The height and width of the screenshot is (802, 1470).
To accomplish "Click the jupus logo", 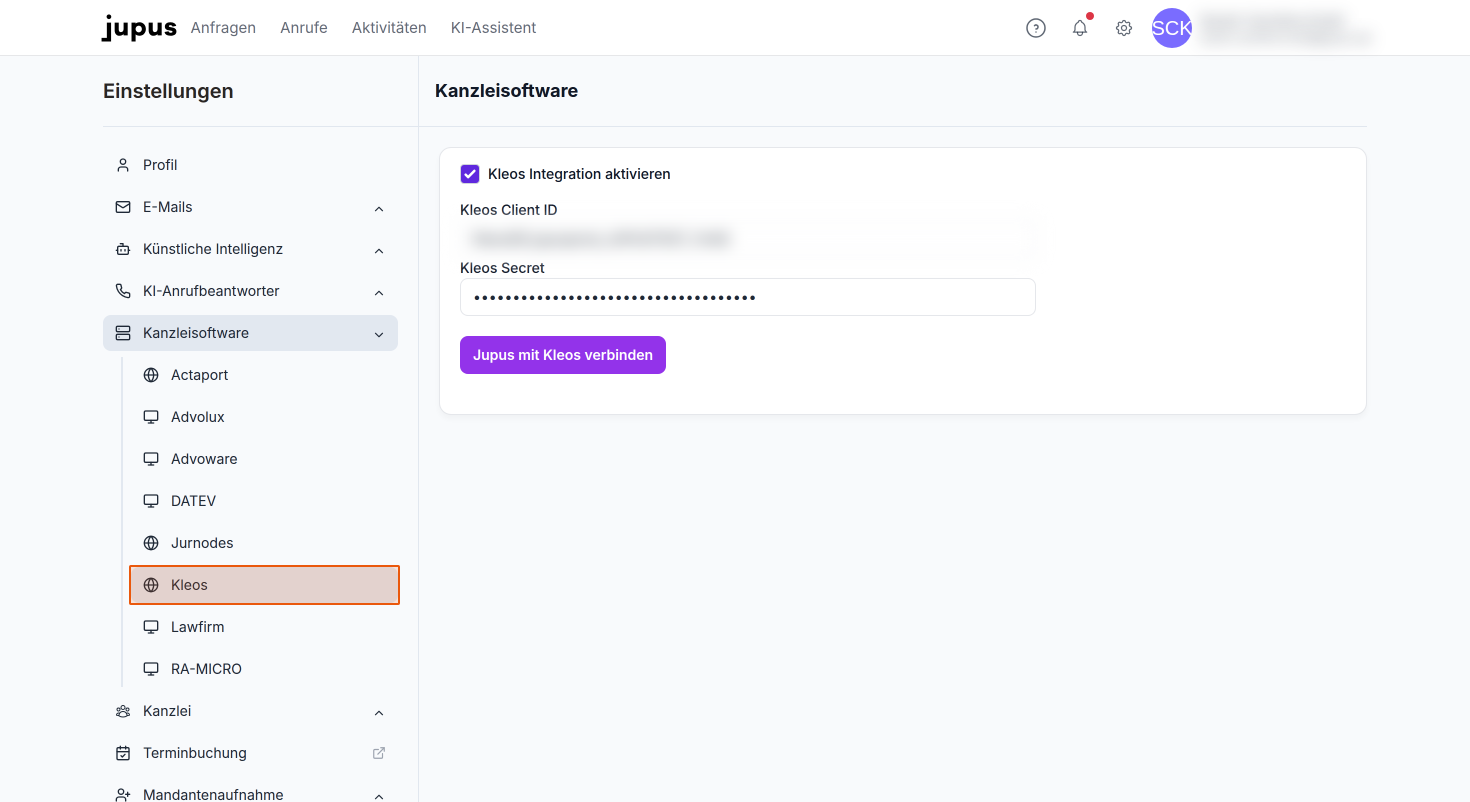I will tap(139, 28).
